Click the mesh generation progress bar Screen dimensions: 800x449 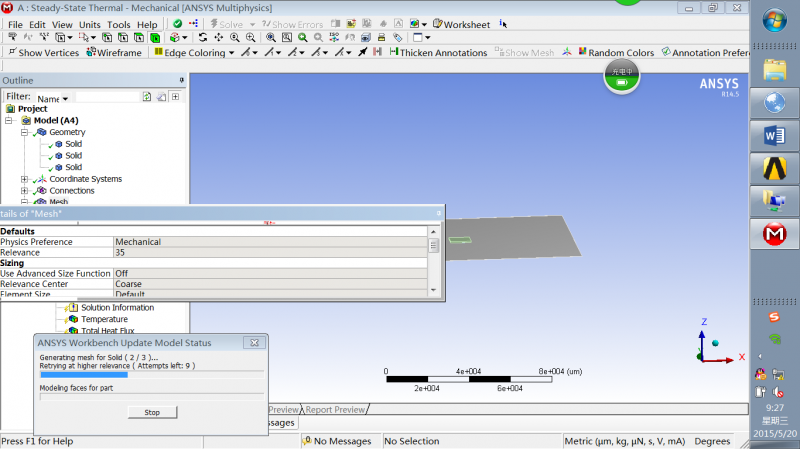(x=152, y=375)
